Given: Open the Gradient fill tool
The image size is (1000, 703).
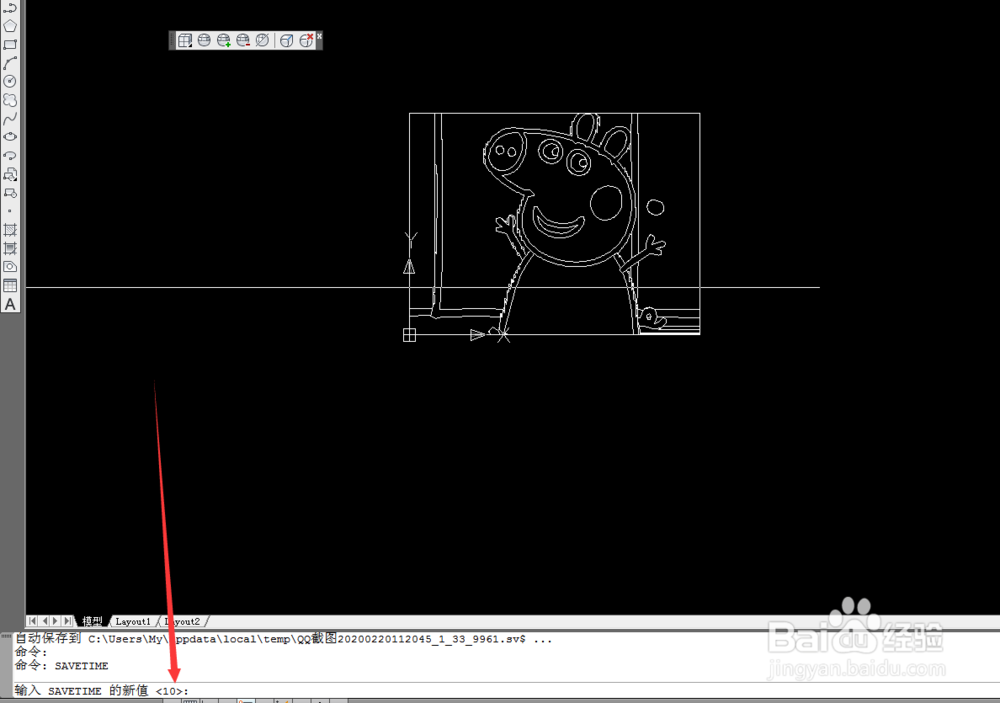Looking at the screenshot, I should [10, 248].
